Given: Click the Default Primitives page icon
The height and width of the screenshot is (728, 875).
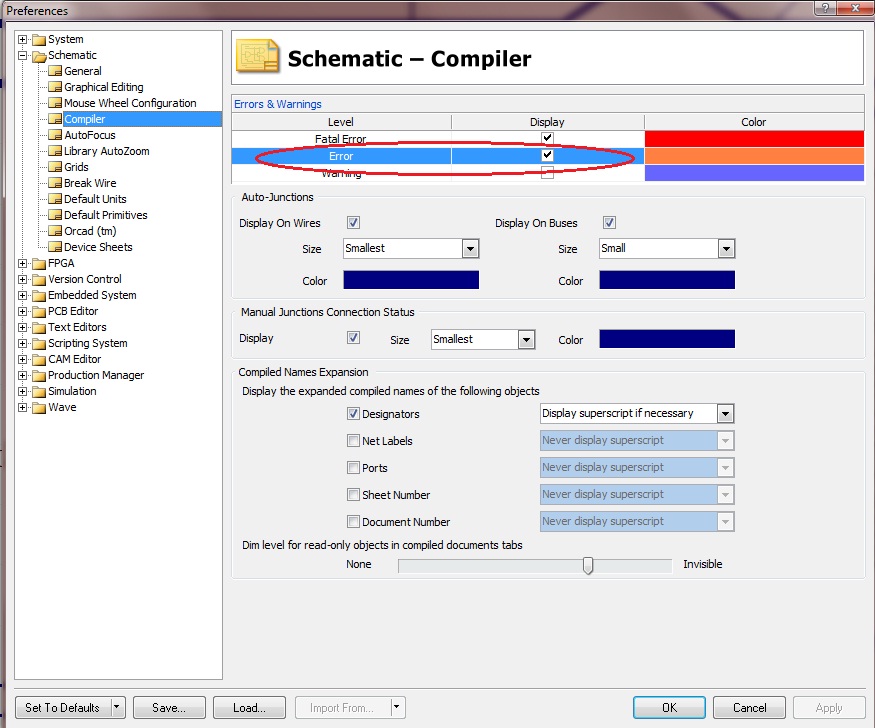Looking at the screenshot, I should click(55, 215).
